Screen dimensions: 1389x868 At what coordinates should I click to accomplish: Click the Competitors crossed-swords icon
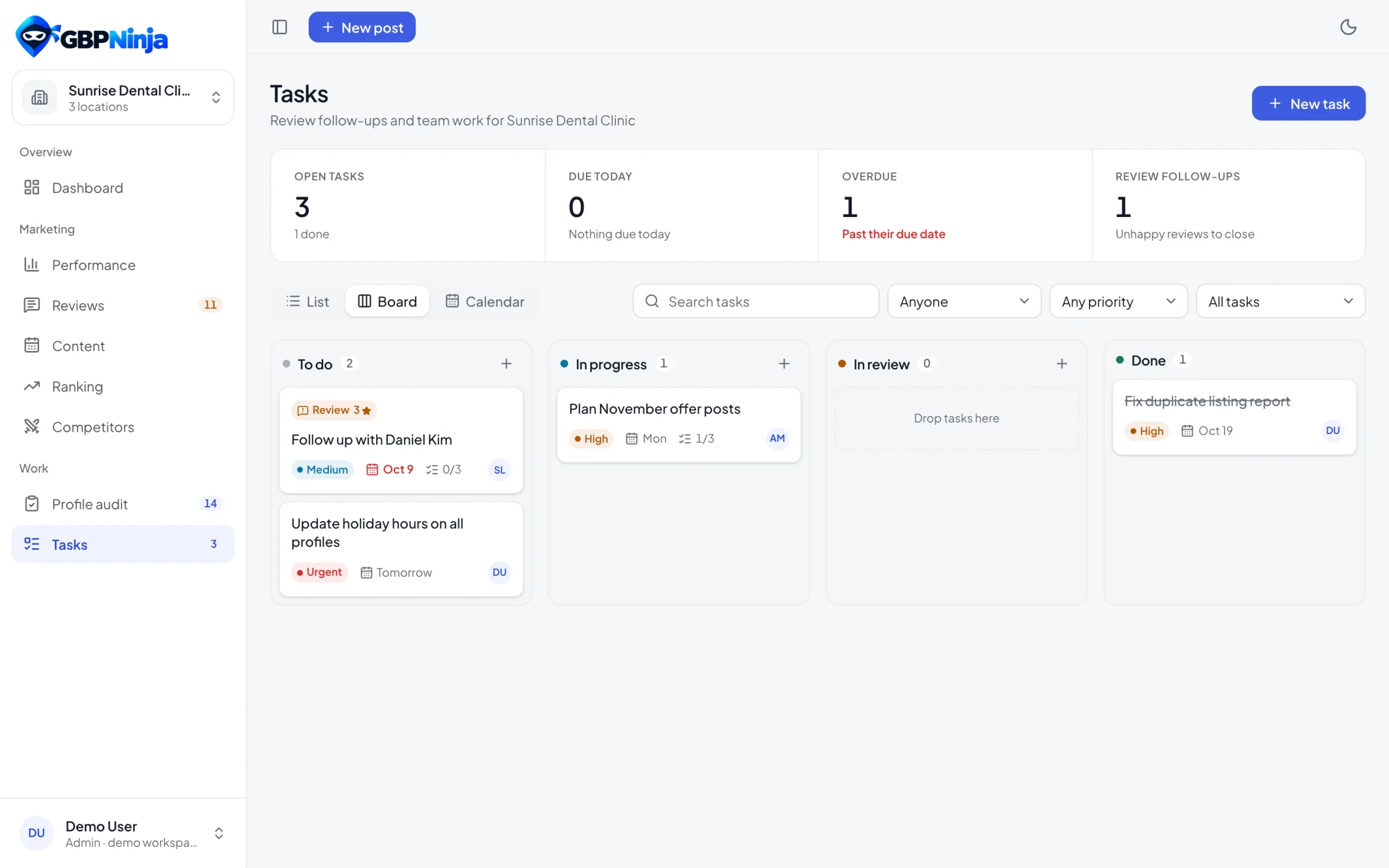click(x=31, y=426)
